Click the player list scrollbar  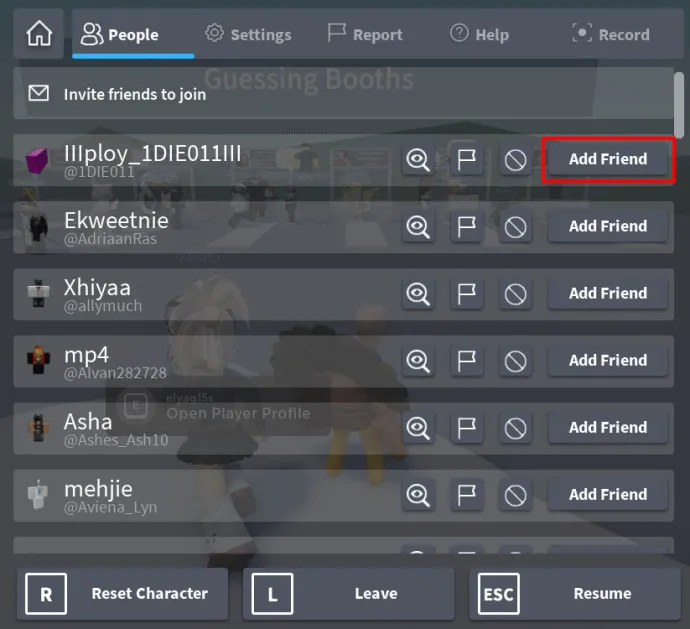679,105
